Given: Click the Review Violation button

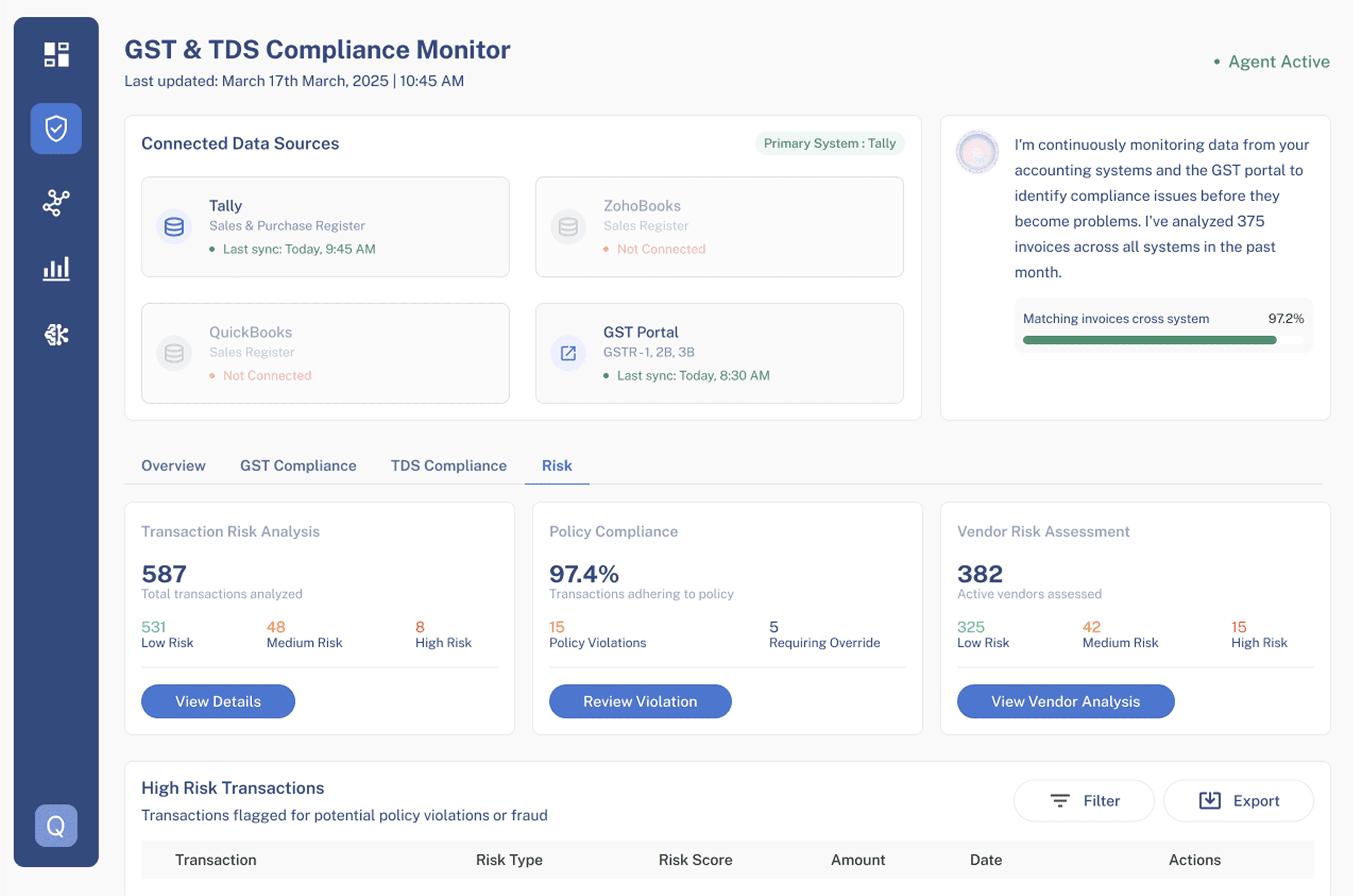Looking at the screenshot, I should pos(640,701).
